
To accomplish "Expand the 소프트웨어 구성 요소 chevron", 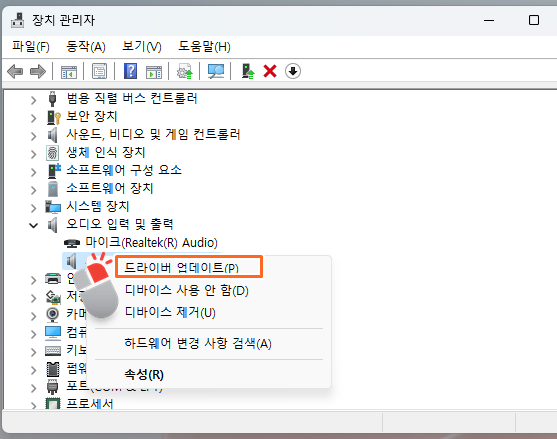I will [x=33, y=172].
